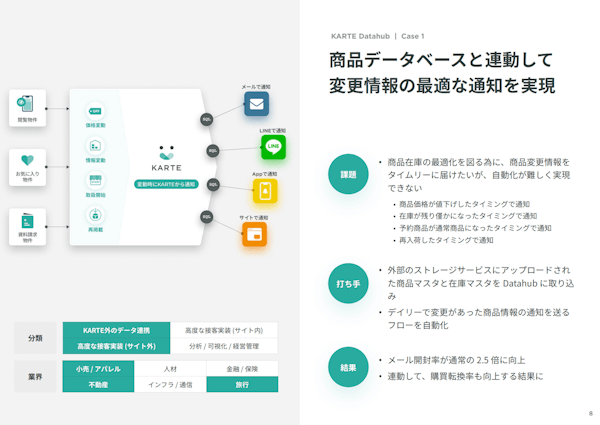Click the 業界 row header

point(35,377)
